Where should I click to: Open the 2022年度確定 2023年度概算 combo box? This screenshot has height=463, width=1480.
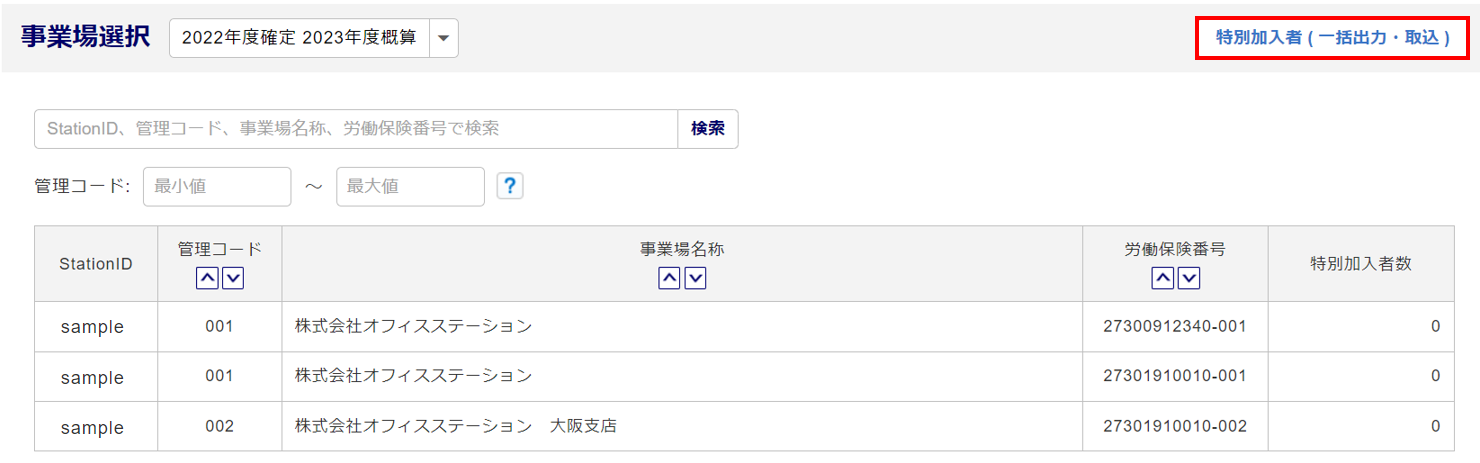point(299,39)
